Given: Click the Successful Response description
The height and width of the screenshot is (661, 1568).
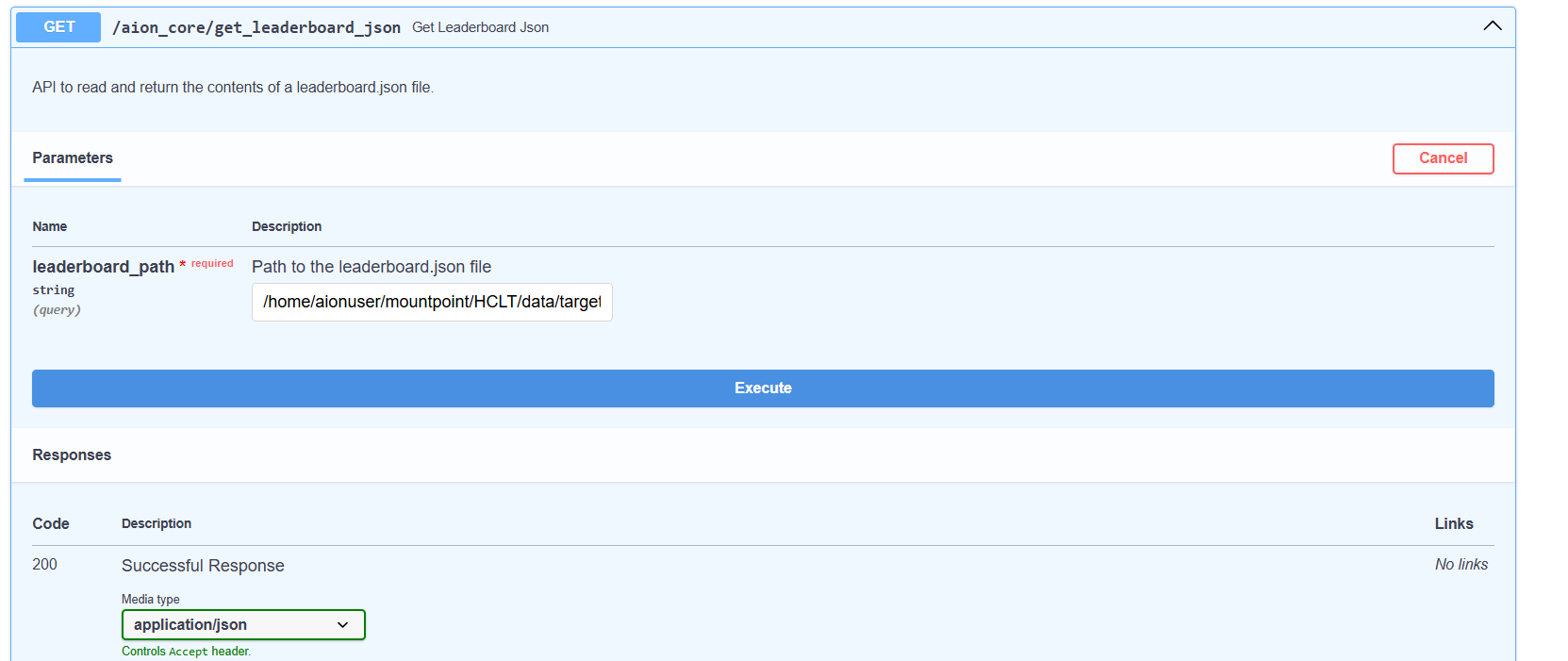Looking at the screenshot, I should pyautogui.click(x=203, y=566).
